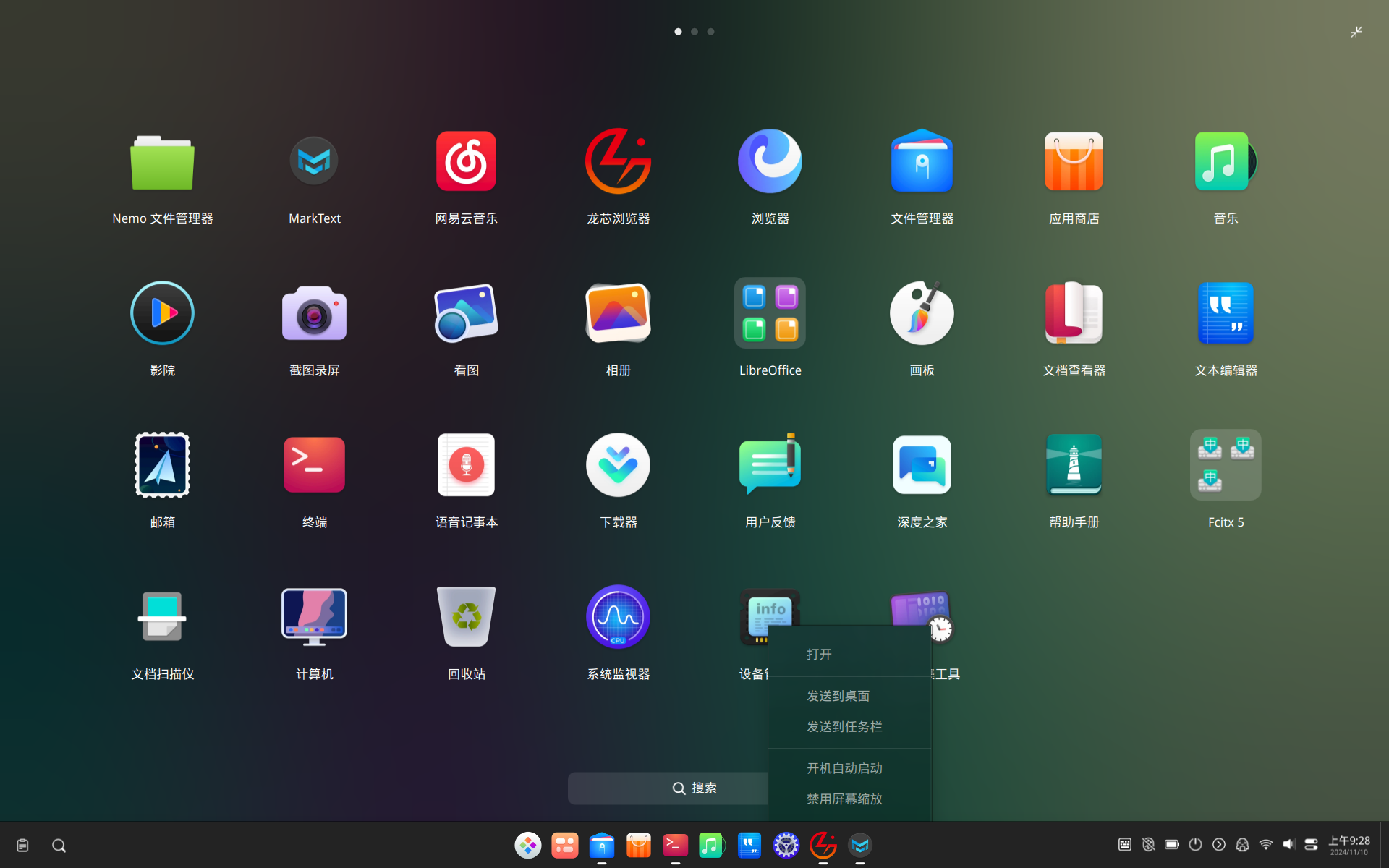1389x868 pixels.
Task: Open 回收站 recycle bin
Action: [466, 618]
